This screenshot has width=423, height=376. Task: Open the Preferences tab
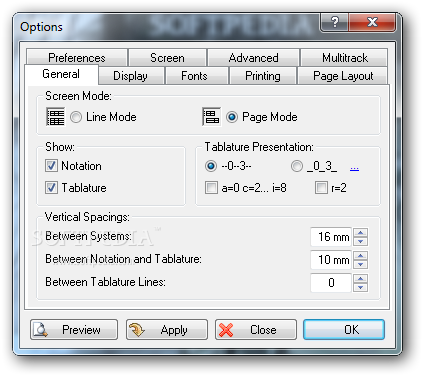point(77,58)
